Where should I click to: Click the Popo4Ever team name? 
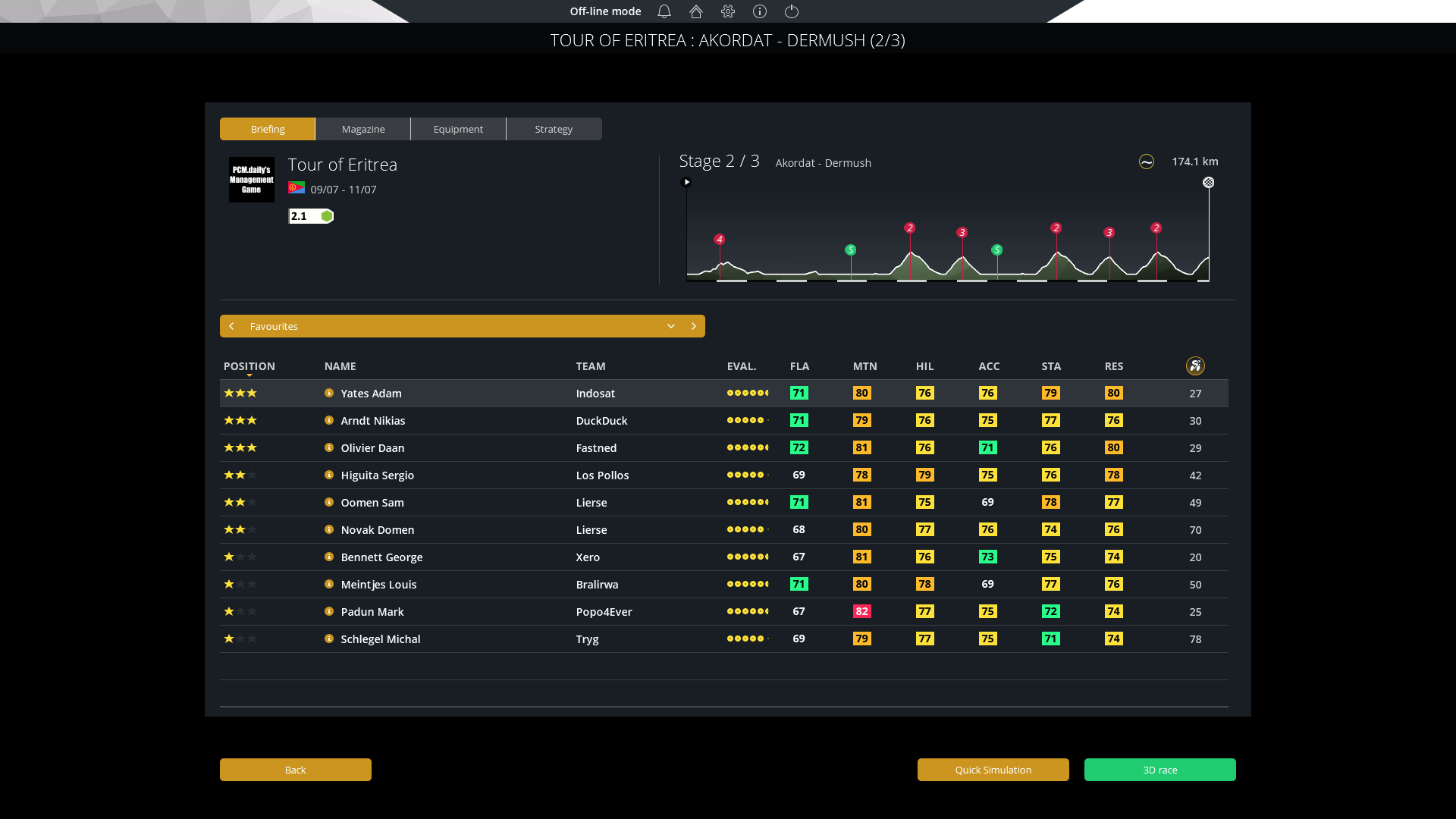coord(604,611)
